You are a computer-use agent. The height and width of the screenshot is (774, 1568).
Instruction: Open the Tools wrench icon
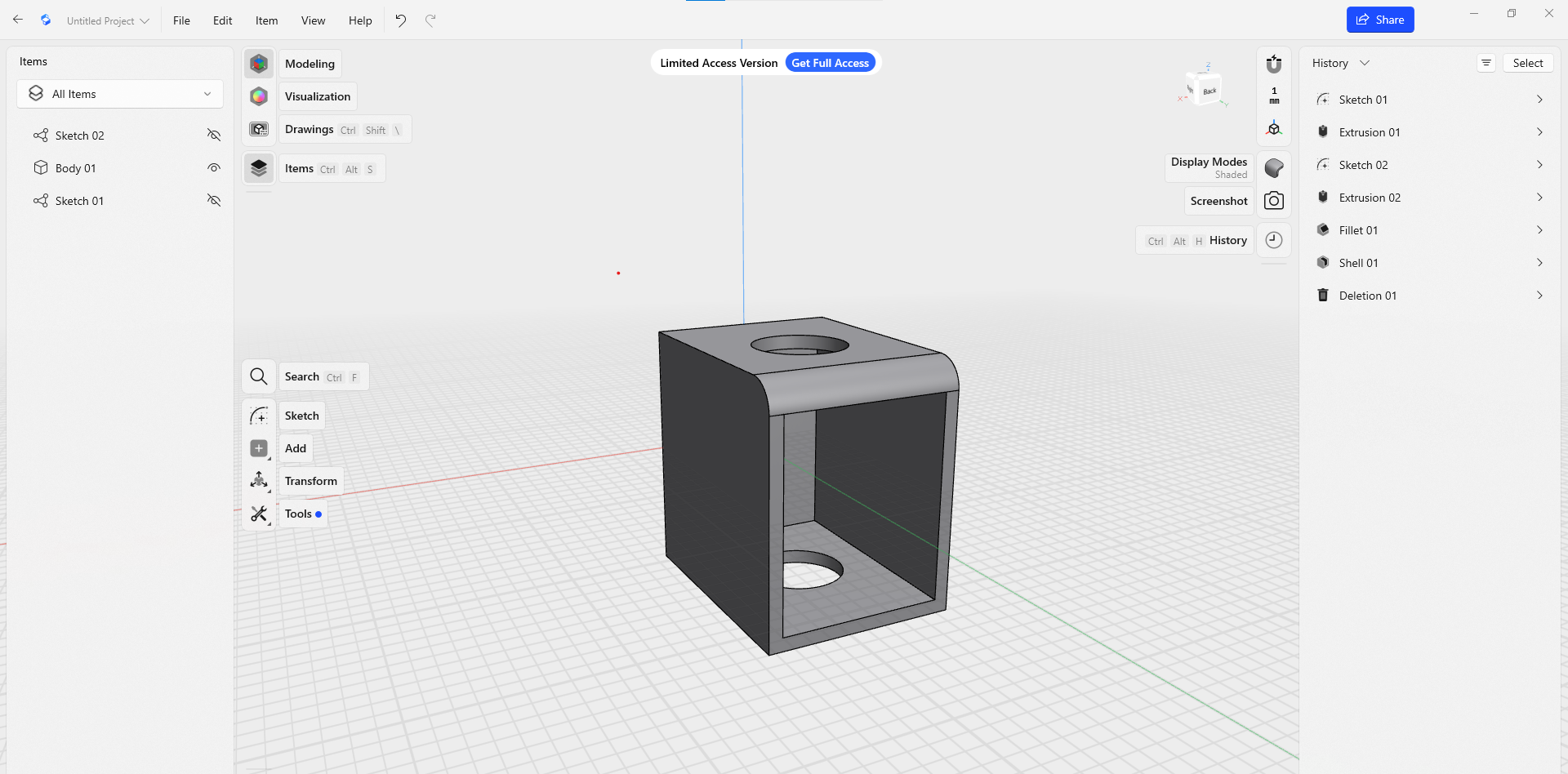(x=259, y=514)
